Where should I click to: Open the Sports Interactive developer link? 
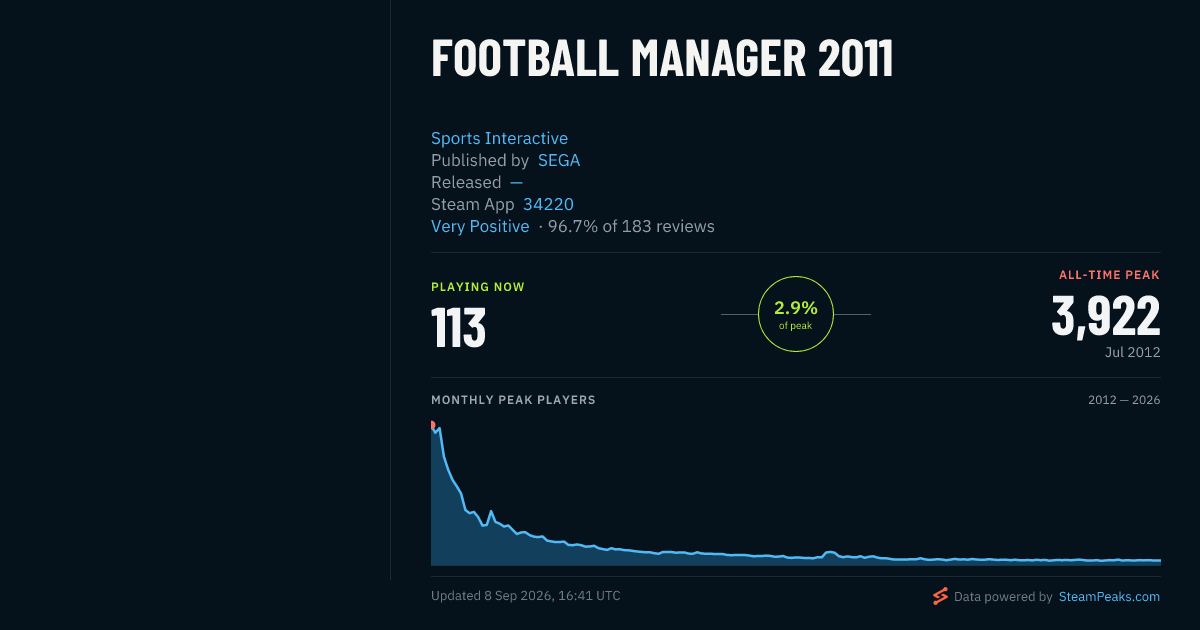click(x=499, y=138)
